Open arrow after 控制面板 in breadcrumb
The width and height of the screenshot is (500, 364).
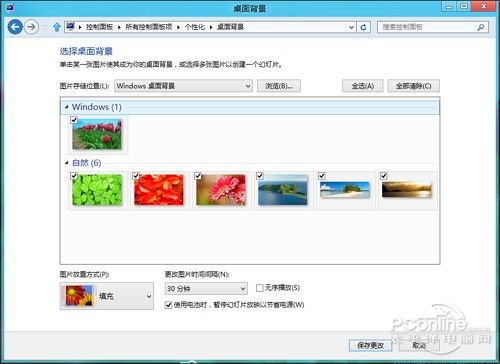click(119, 27)
